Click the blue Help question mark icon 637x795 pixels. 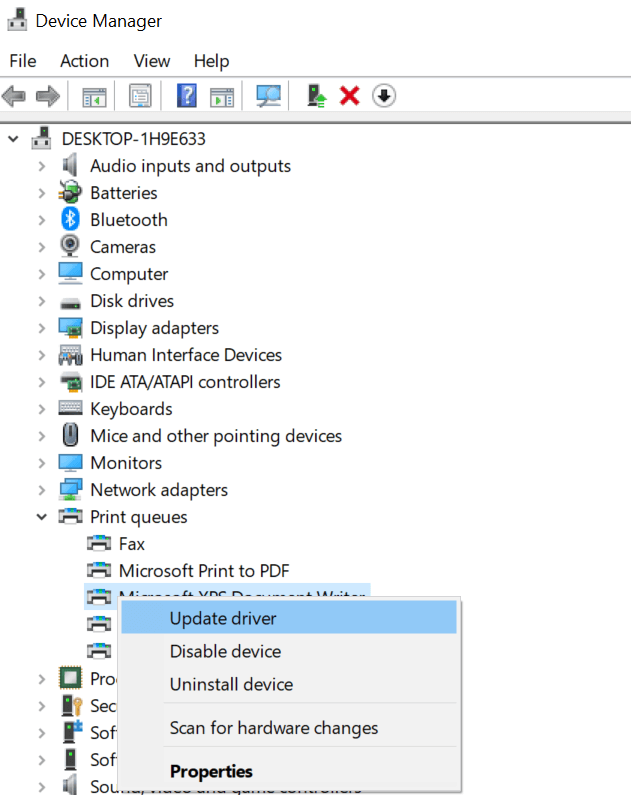[186, 96]
